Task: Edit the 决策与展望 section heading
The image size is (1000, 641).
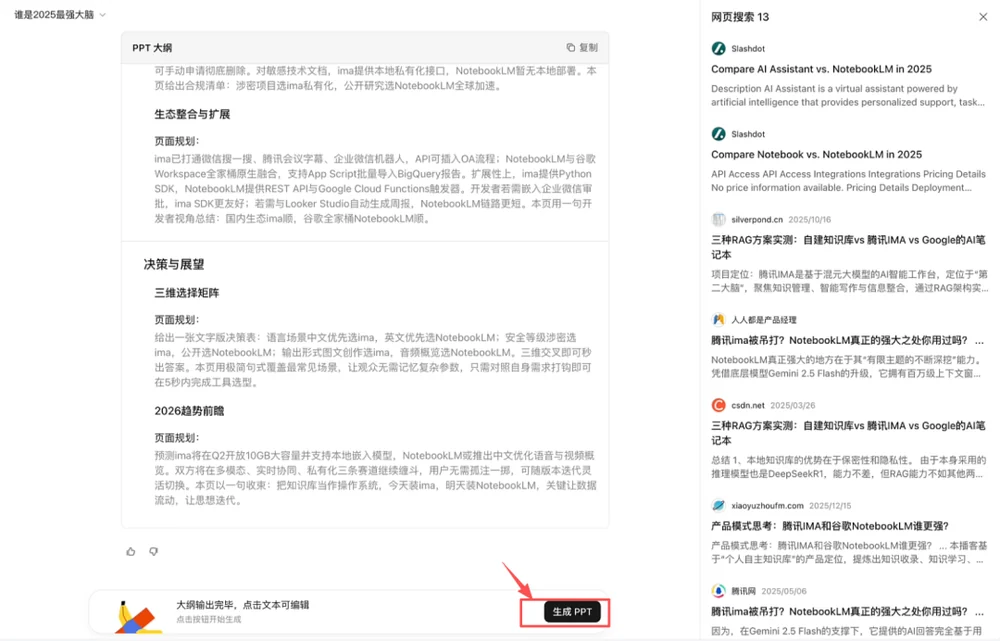Action: pos(173,264)
